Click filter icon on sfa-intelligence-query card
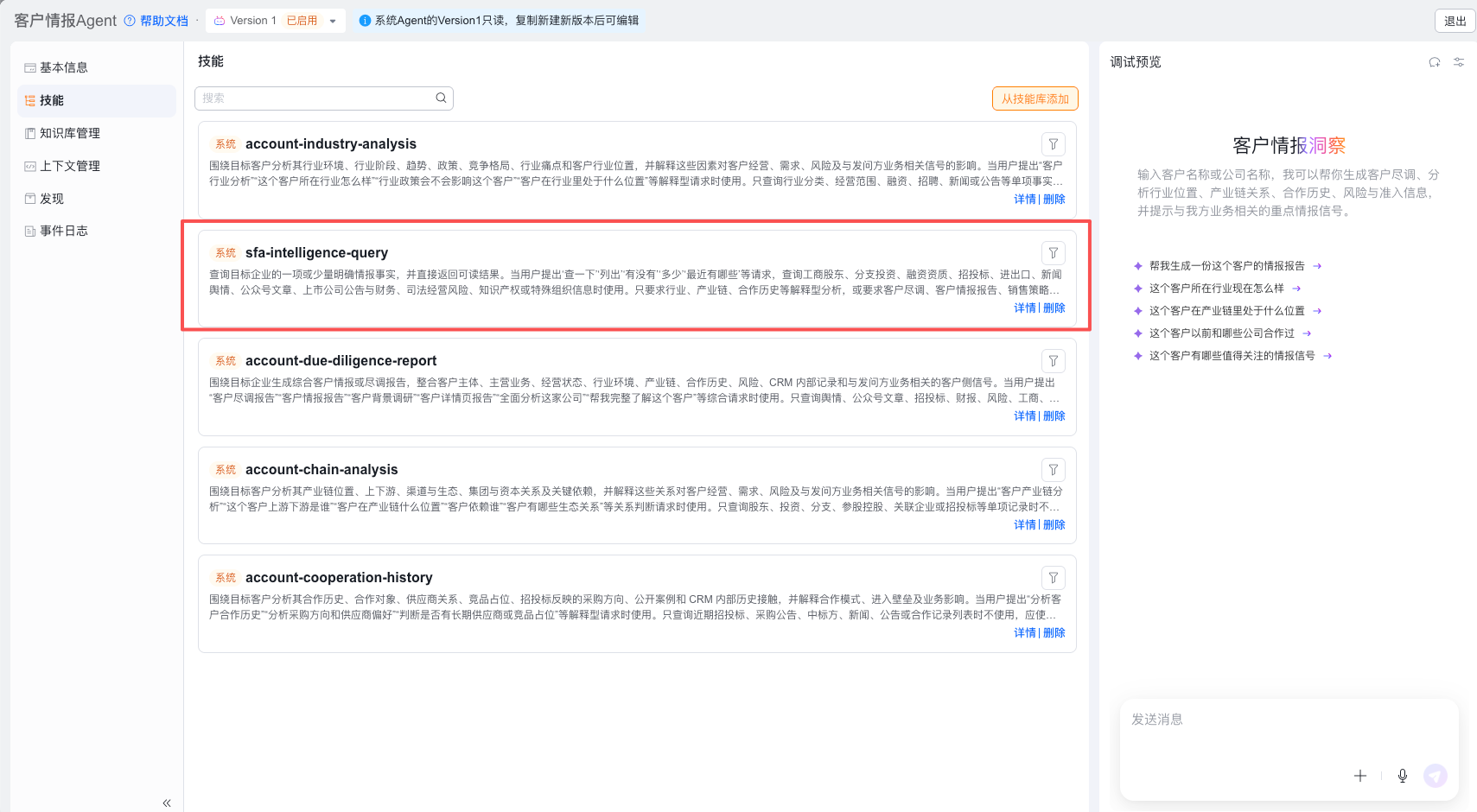Viewport: 1477px width, 812px height. pyautogui.click(x=1053, y=253)
